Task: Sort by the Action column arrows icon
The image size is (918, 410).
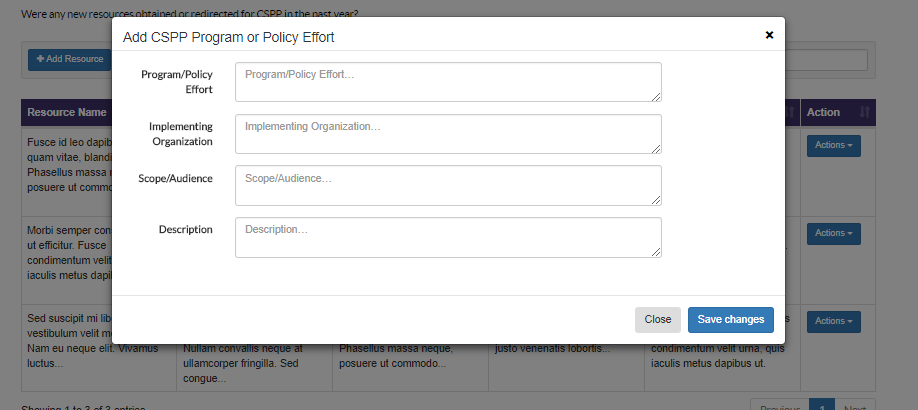Action: coord(865,112)
